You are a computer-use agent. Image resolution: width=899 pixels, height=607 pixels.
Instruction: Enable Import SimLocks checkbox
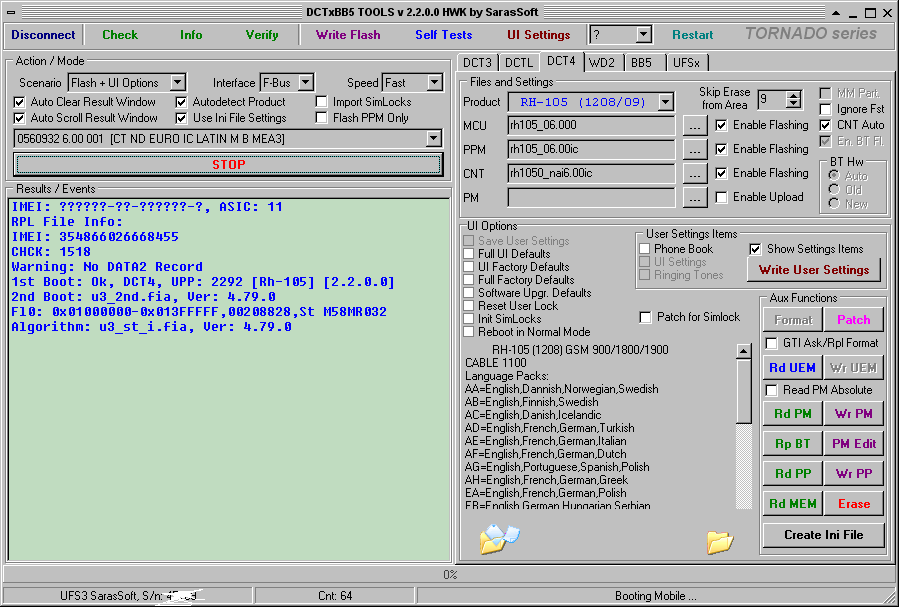(322, 102)
